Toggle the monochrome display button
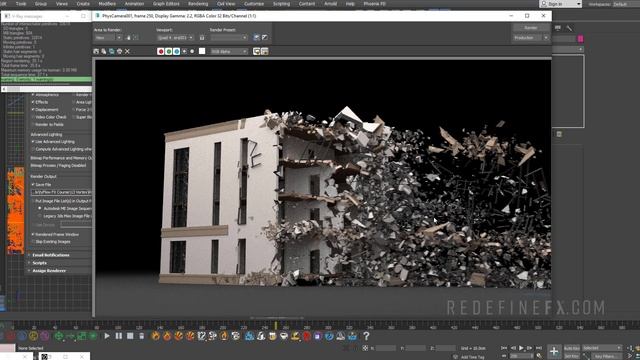Image resolution: width=640 pixels, height=360 pixels. [192, 51]
